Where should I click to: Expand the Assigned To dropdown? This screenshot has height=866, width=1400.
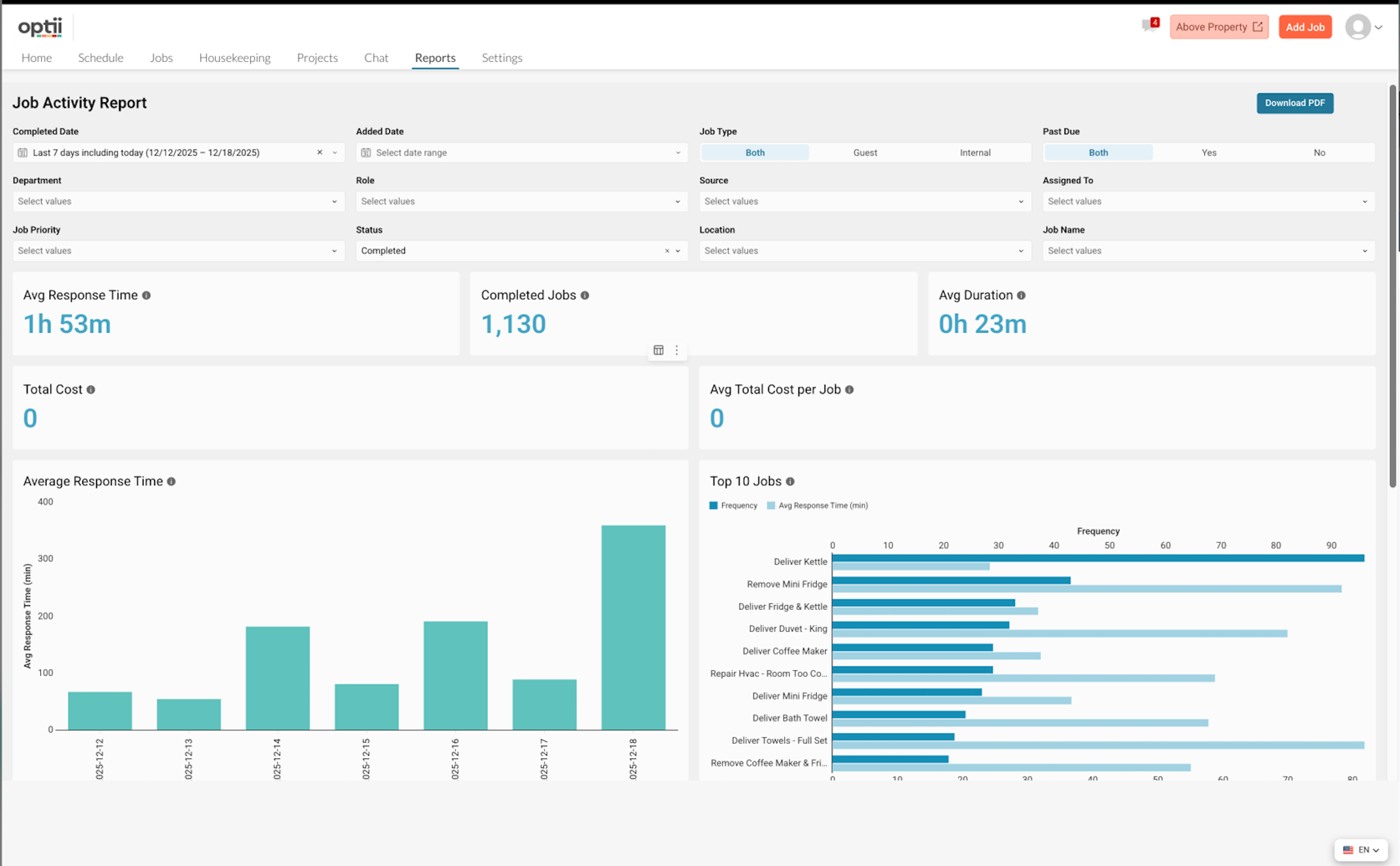(x=1208, y=201)
